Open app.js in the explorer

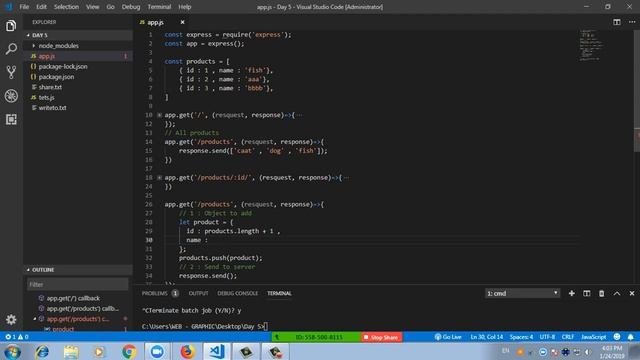(78, 56)
